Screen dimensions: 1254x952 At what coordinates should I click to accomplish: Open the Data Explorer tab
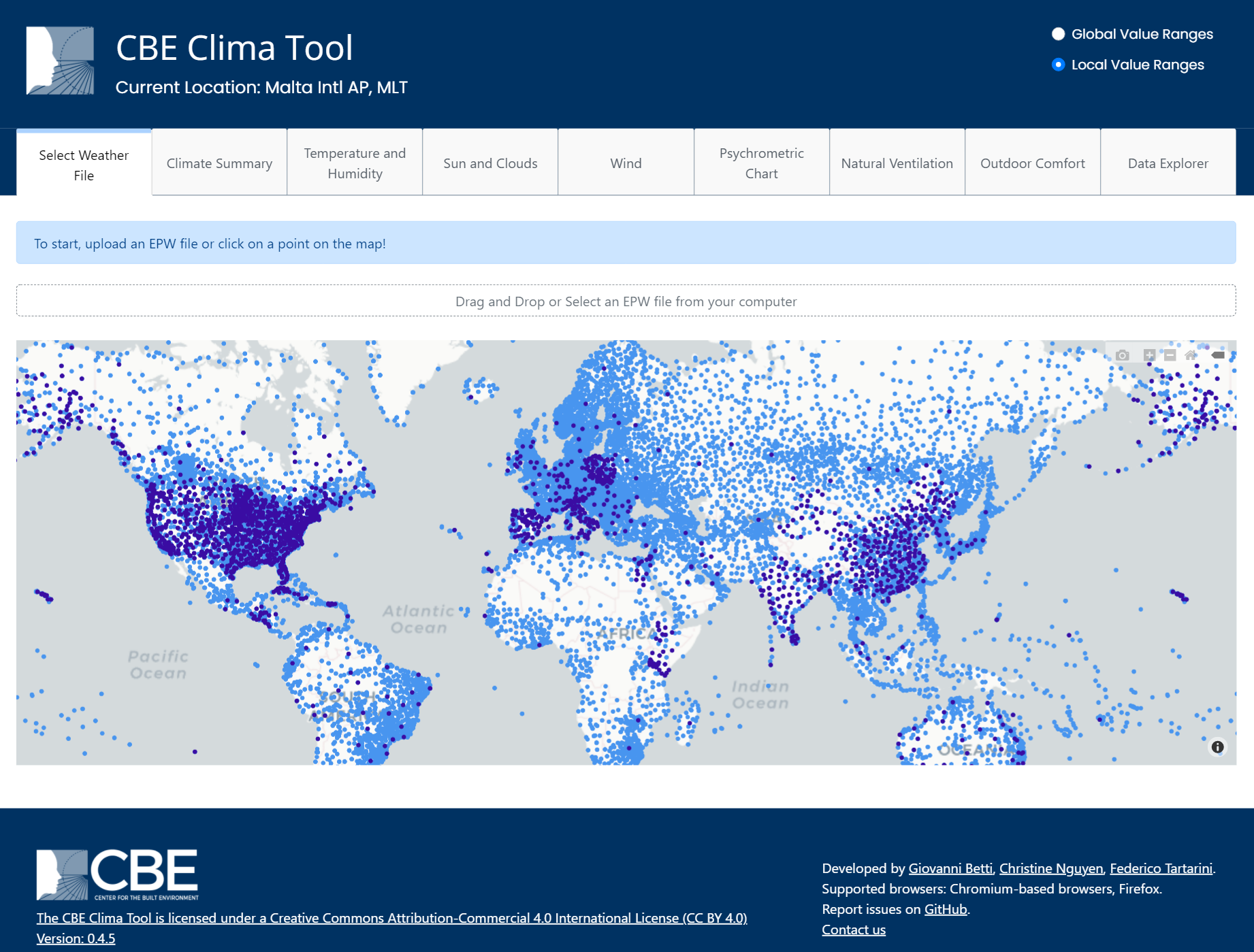click(x=1168, y=163)
